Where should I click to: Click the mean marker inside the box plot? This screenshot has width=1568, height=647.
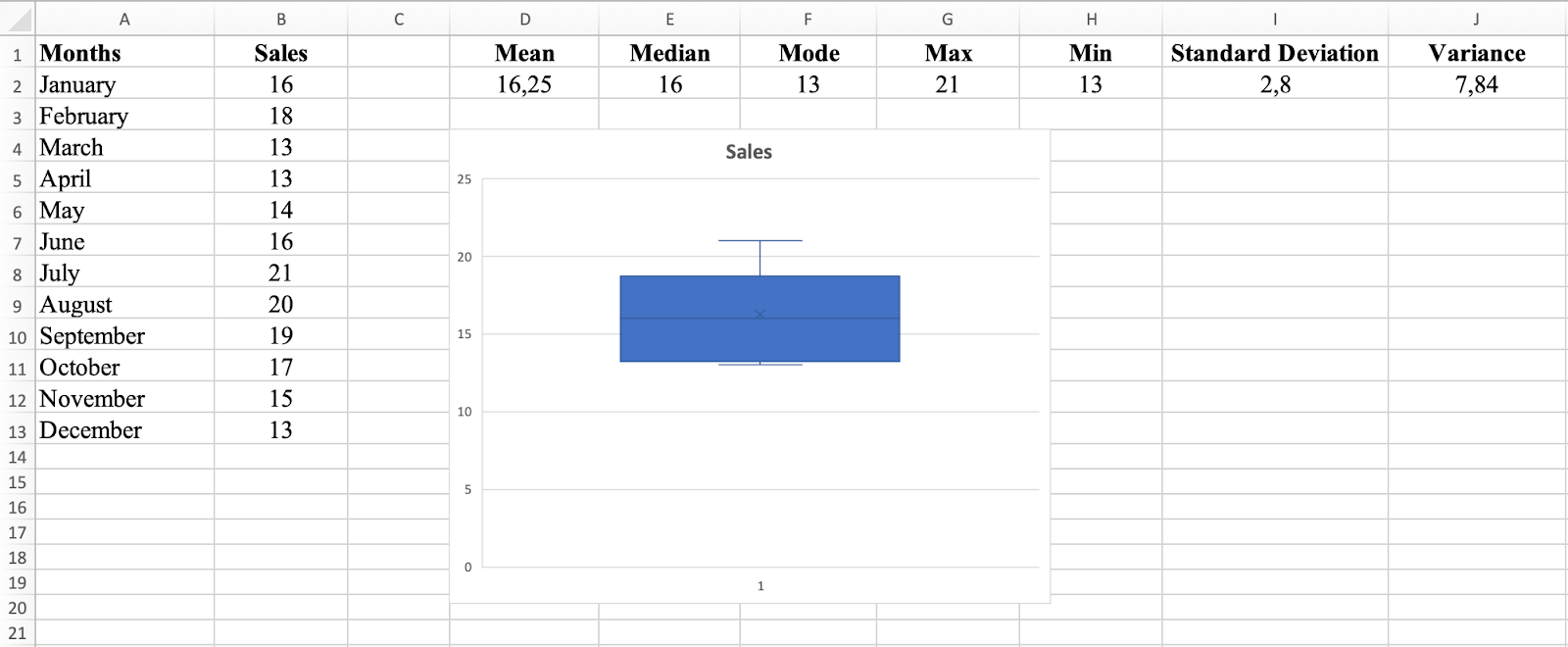coord(759,314)
